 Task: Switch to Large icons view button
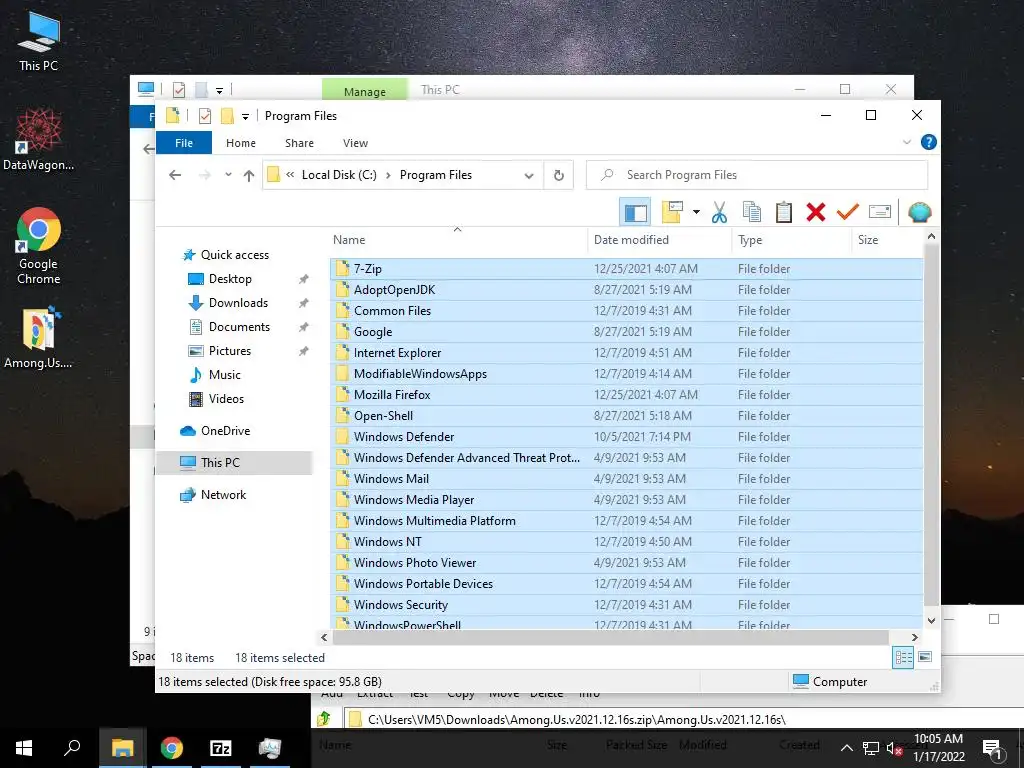point(925,657)
